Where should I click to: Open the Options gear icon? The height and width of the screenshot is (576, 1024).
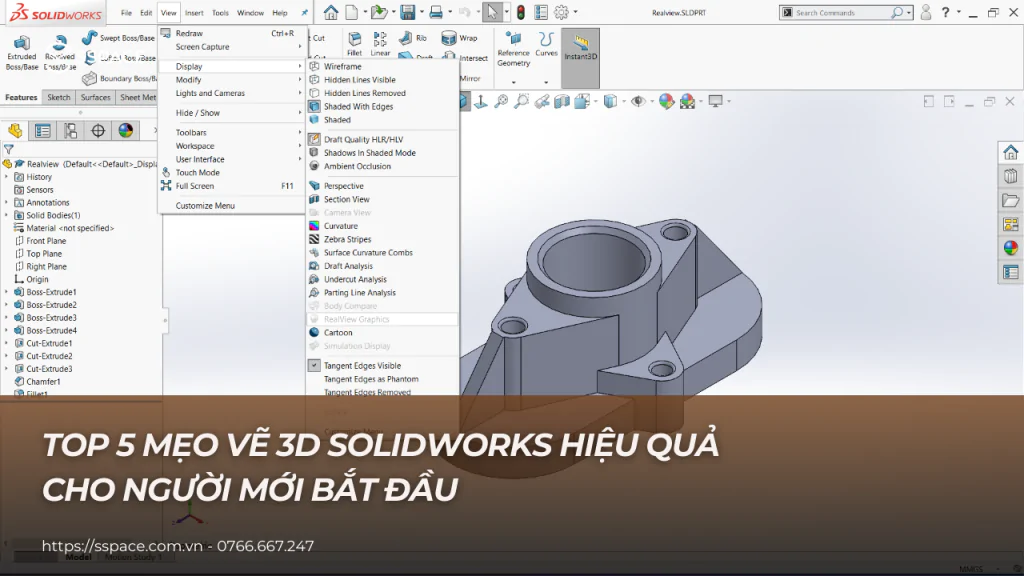pos(561,12)
